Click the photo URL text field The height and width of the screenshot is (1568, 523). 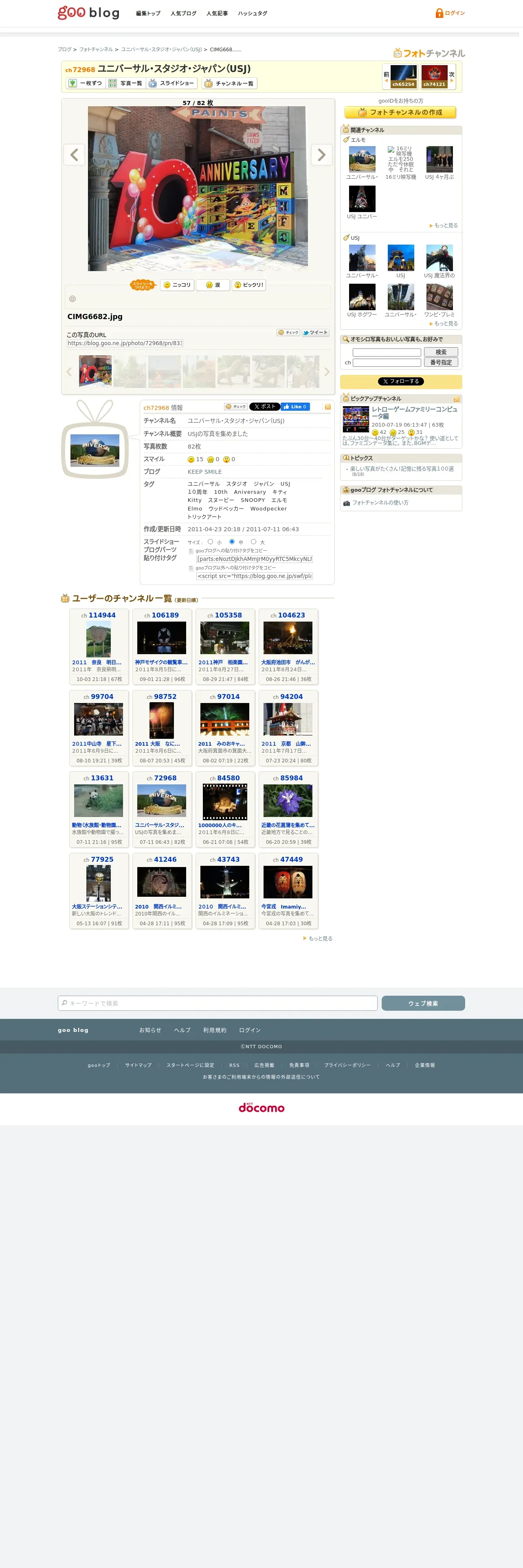point(125,343)
